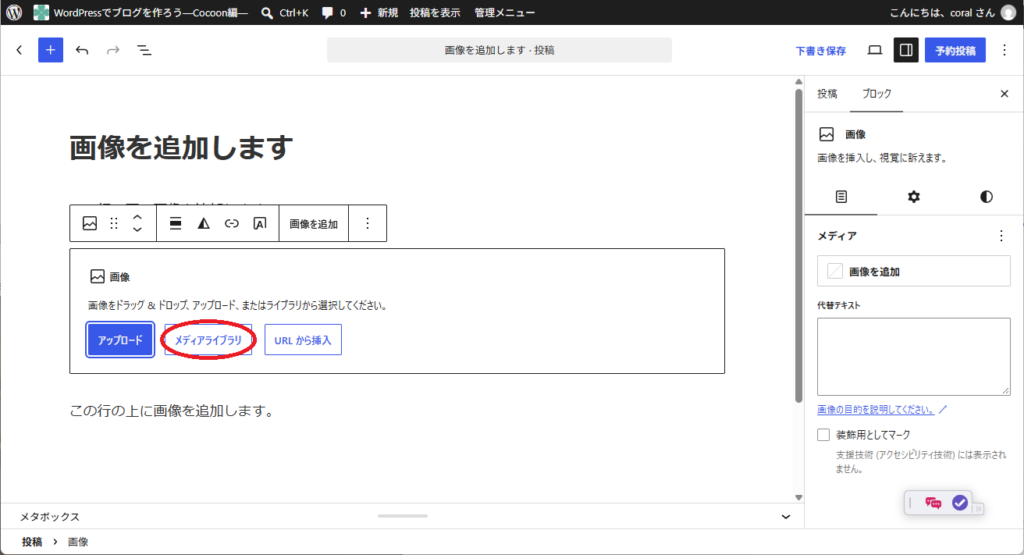Redo the last change
Screen dimensions: 1024x555
[113, 50]
